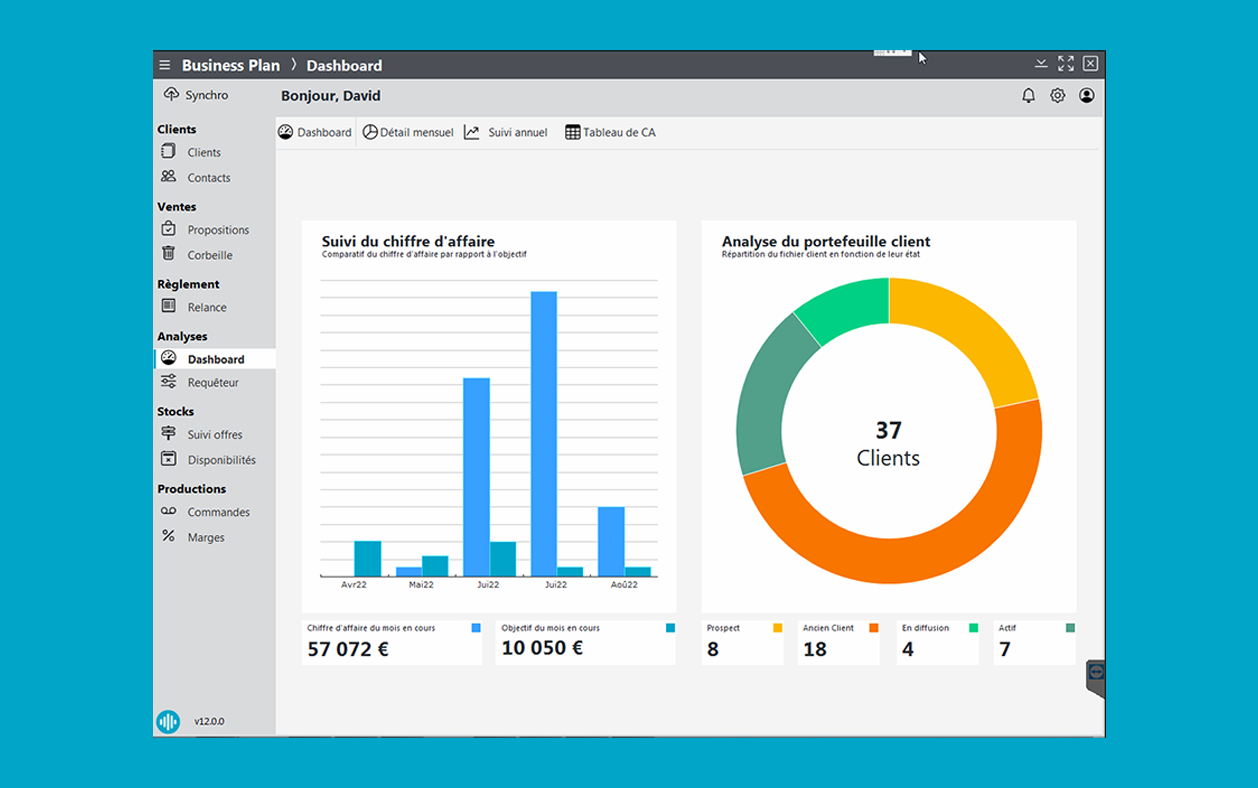Screen dimensions: 1258x788
Task: Click green En diffusion legend swatch
Action: point(973,628)
